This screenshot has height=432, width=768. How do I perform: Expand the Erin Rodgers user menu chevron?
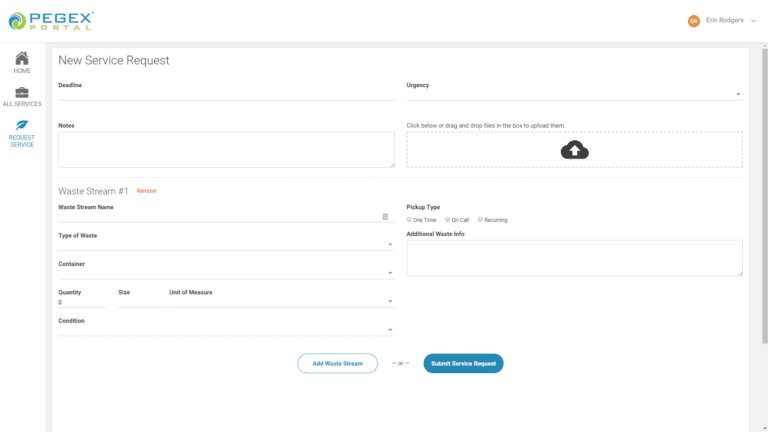click(x=753, y=21)
